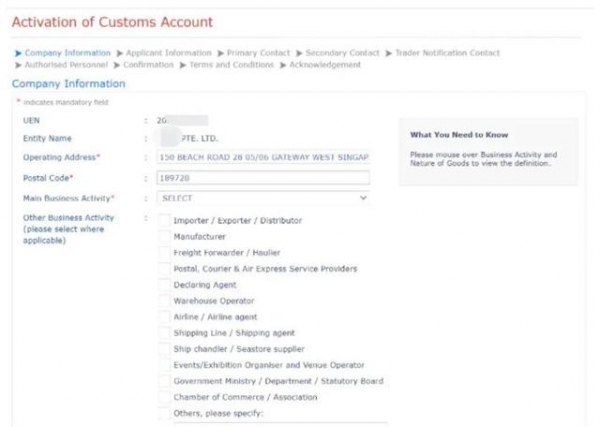
Task: Tick the Importer / Exporter / Distributor checkbox
Action: (164, 220)
